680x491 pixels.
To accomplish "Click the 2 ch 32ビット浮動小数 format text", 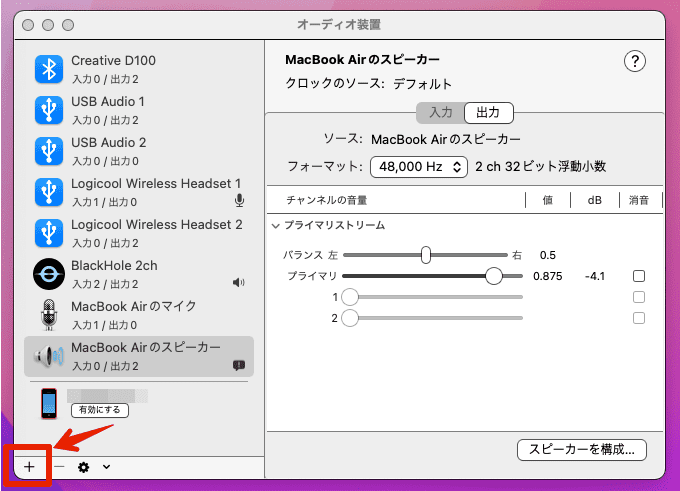I will click(x=540, y=167).
